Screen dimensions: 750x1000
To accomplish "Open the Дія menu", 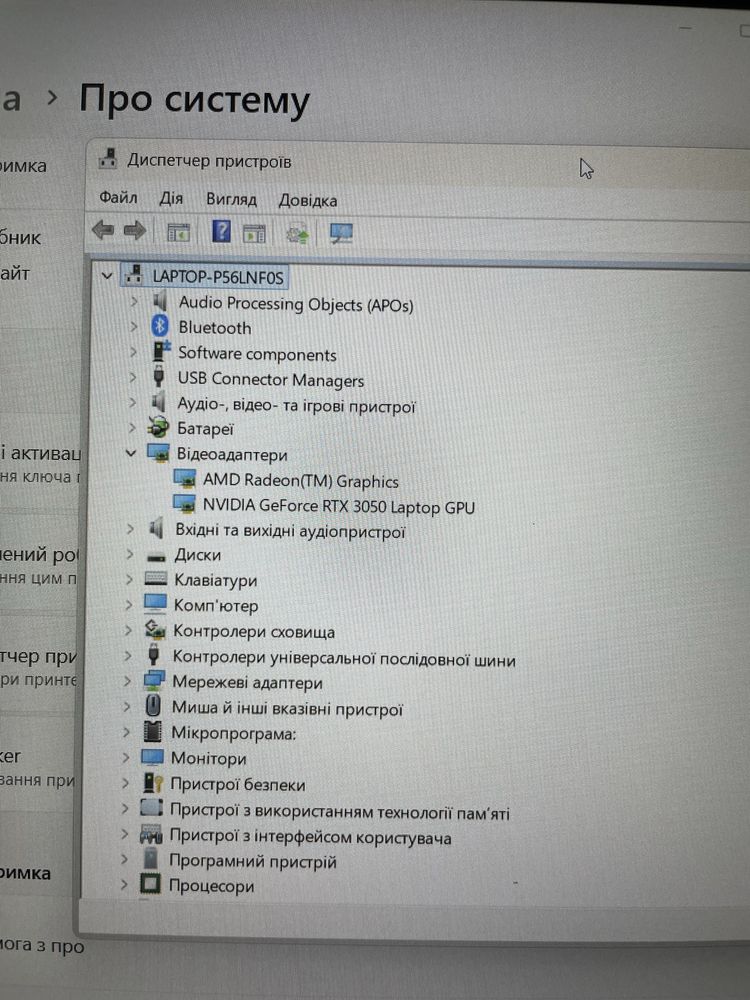I will coord(171,198).
